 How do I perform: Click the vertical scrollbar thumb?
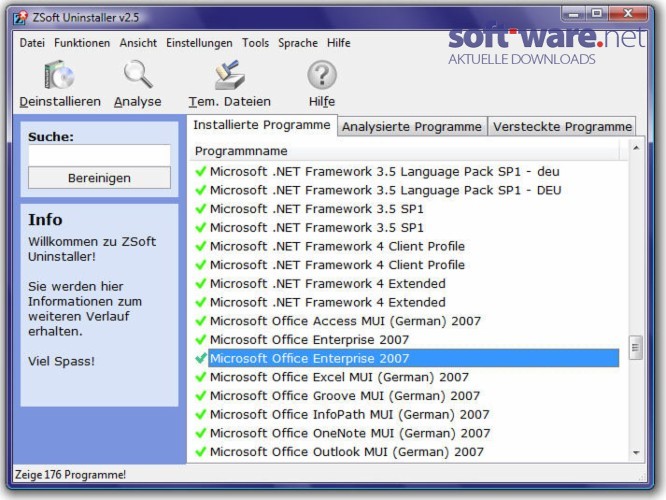635,347
